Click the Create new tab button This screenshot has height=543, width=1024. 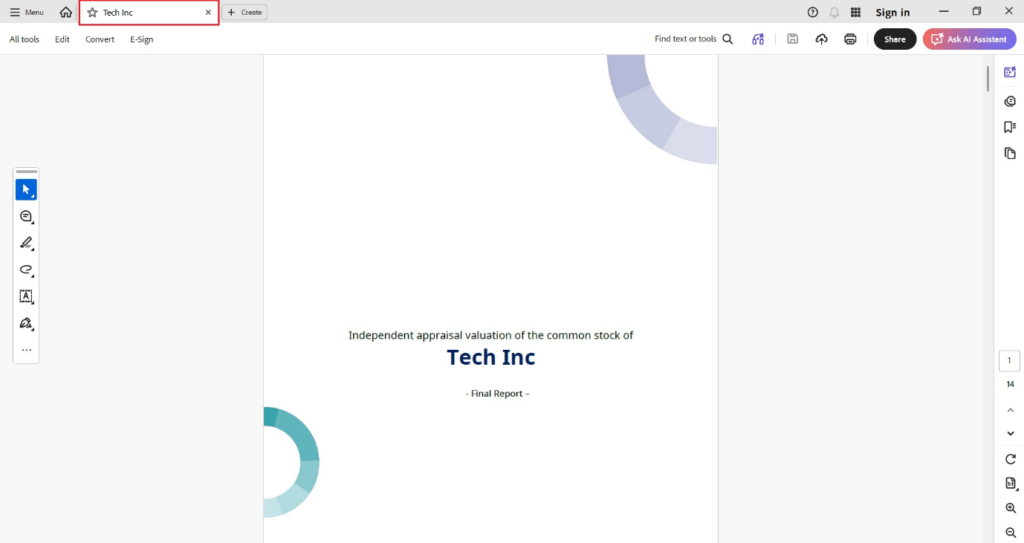245,12
